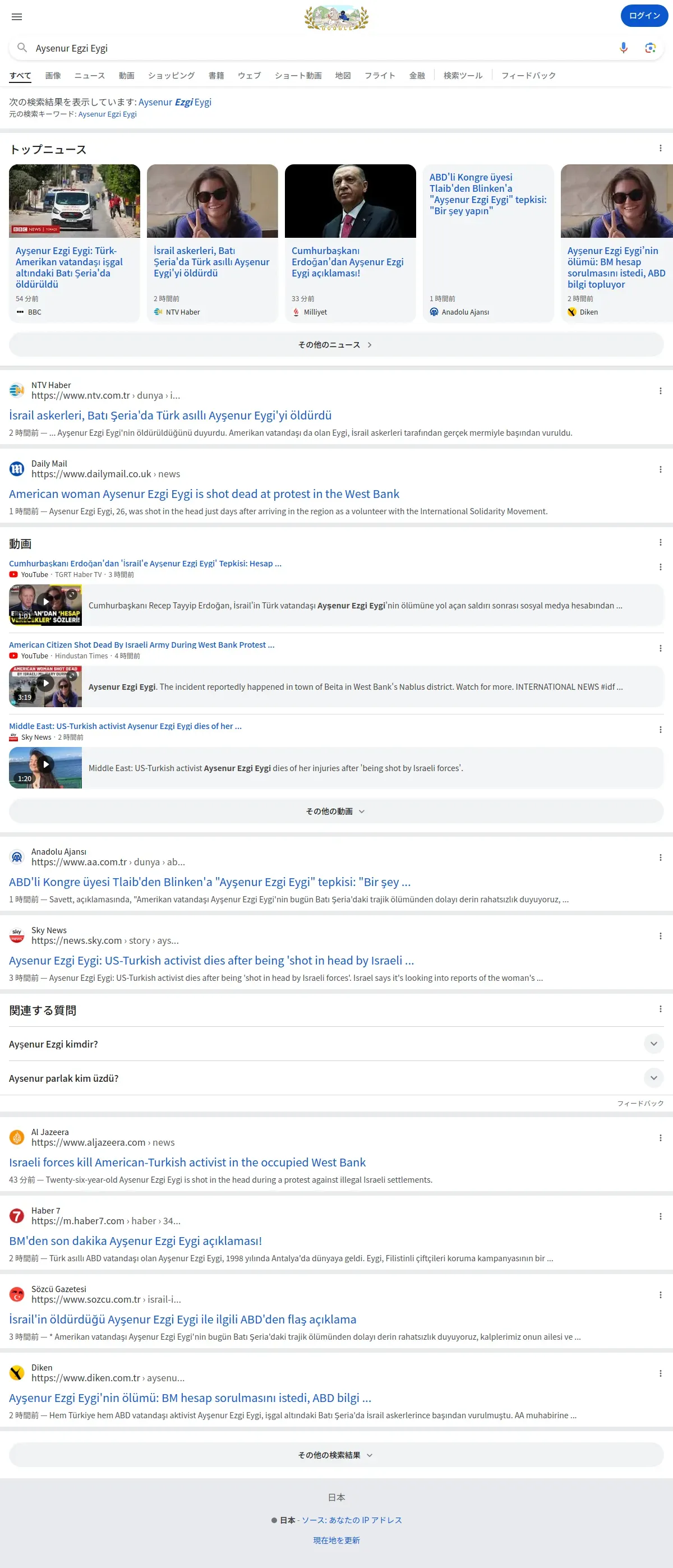
Task: Open options for Hindustan Times video
Action: click(660, 648)
